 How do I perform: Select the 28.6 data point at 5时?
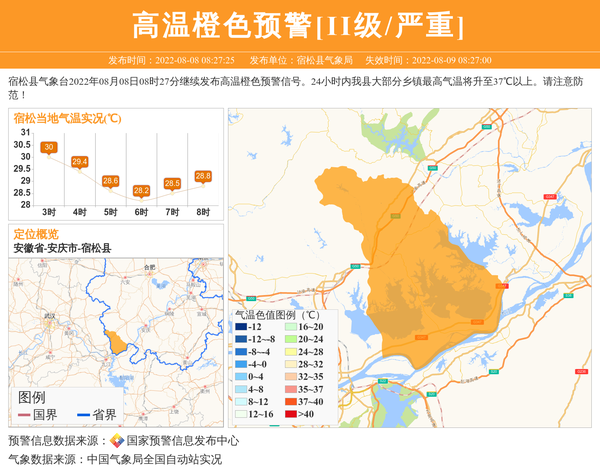tap(110, 180)
